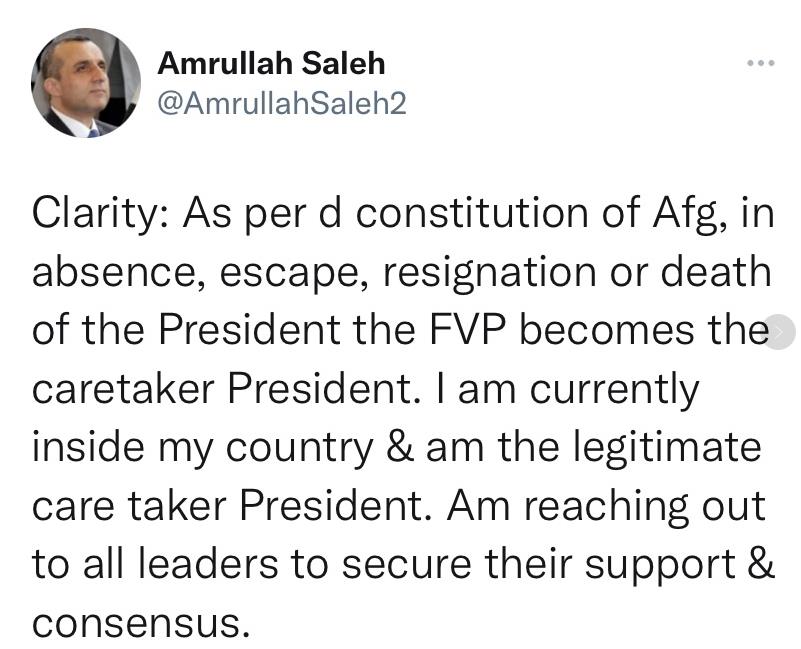Click the word "caretaker" on the fourth line
Viewport: 801px width, 649px height.
pos(125,389)
